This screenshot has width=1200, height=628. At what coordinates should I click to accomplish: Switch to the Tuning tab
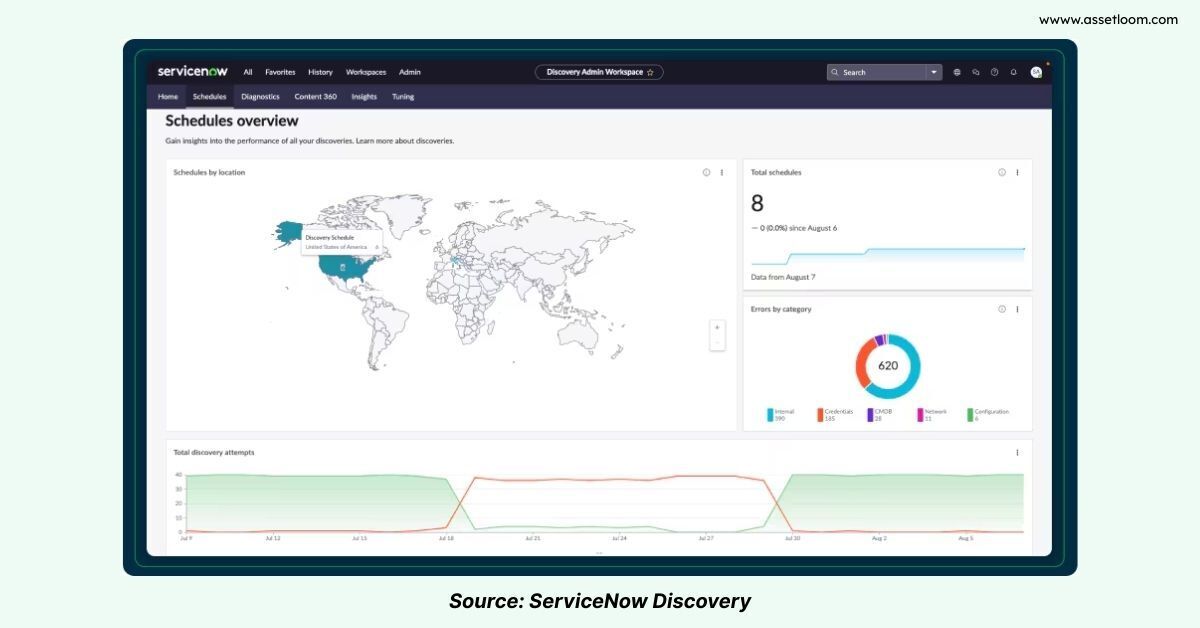pyautogui.click(x=403, y=97)
